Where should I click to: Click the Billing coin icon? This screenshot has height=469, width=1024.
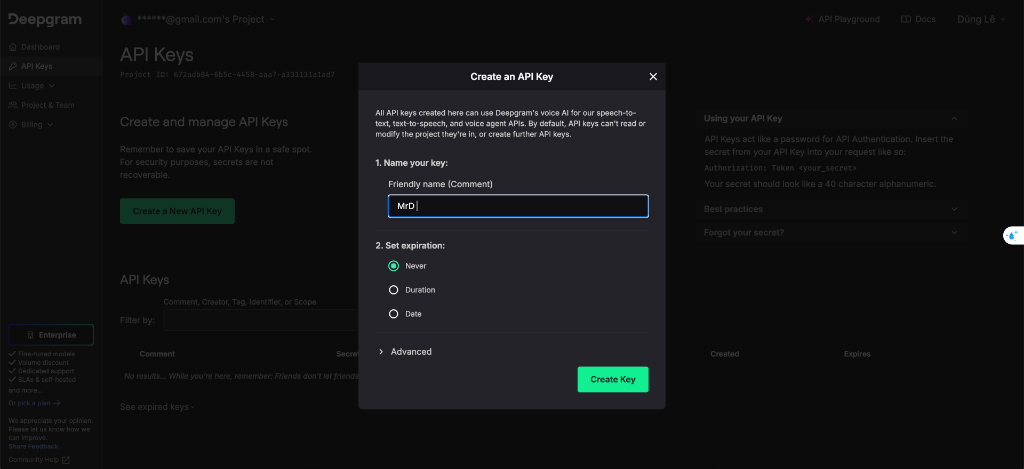(13, 125)
